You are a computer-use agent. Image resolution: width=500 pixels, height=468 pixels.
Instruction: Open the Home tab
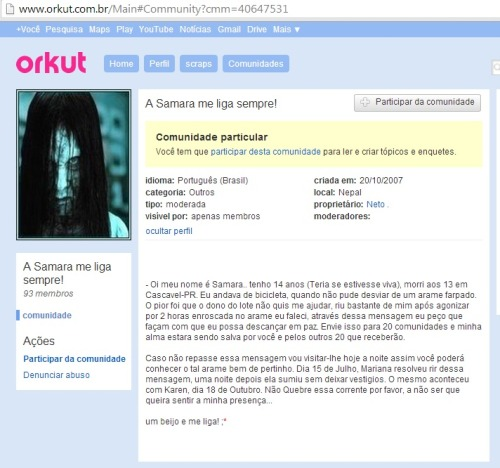click(121, 64)
